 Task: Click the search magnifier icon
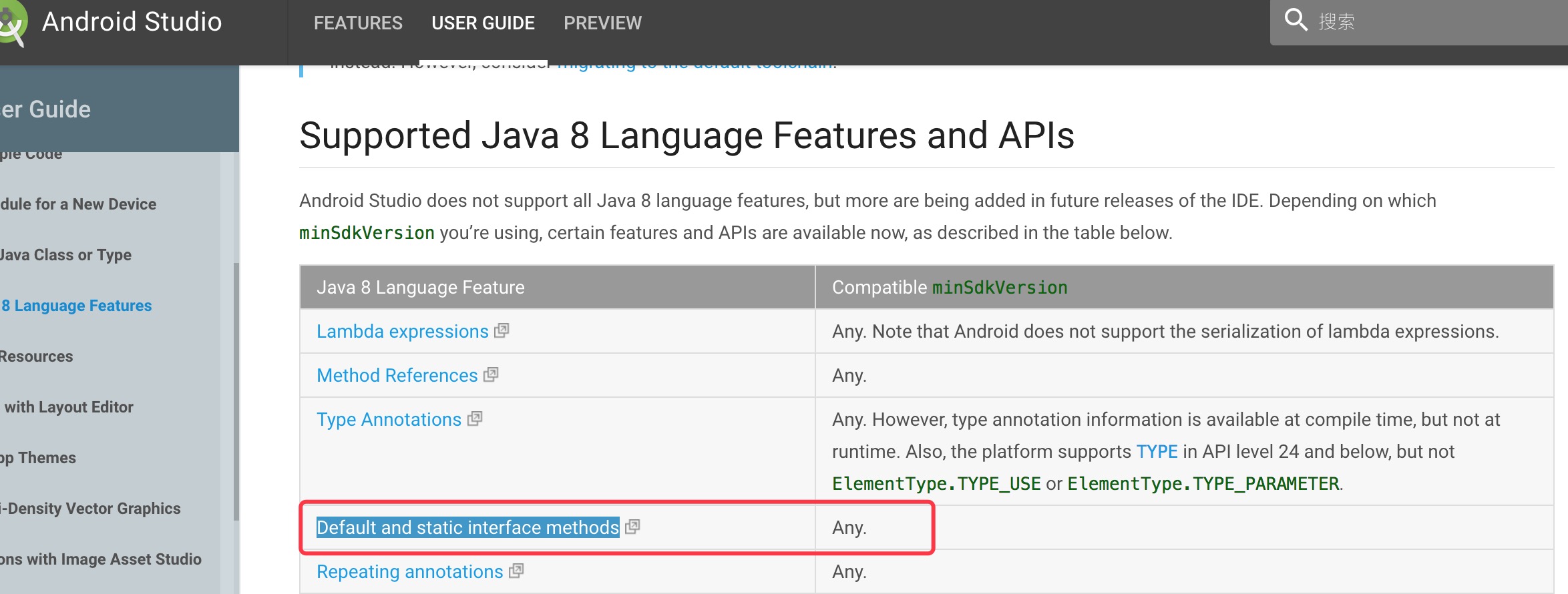click(1296, 20)
